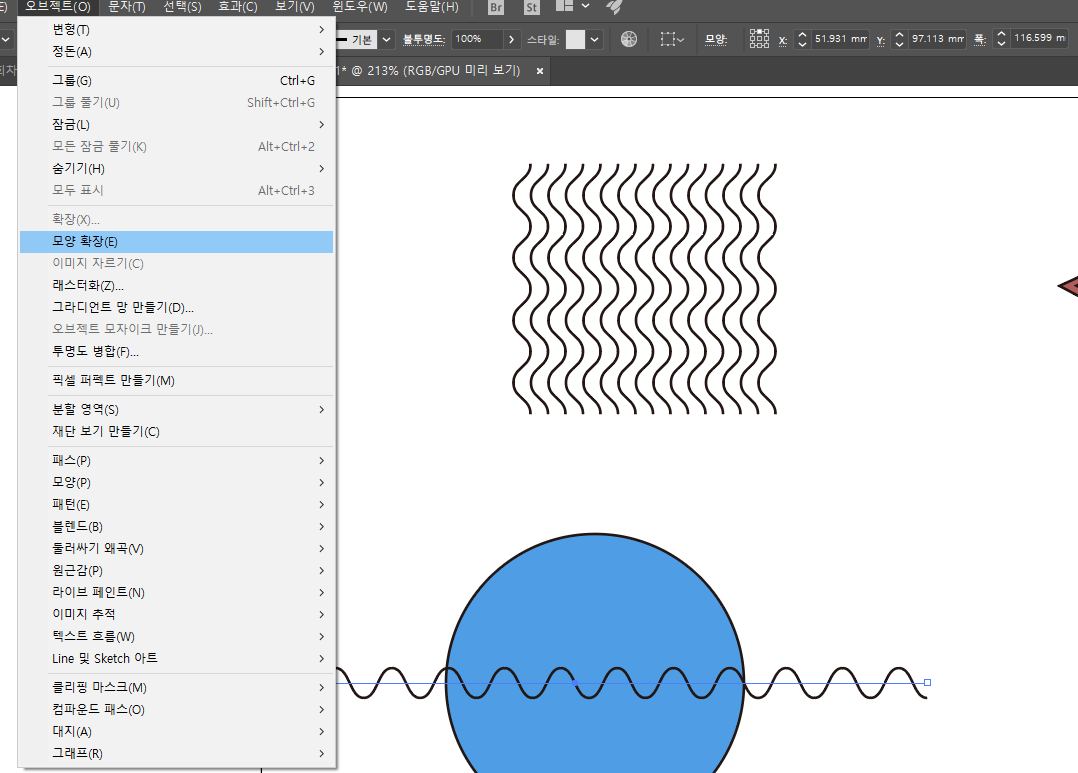Click the X: position label link
The width and height of the screenshot is (1078, 773).
(783, 41)
